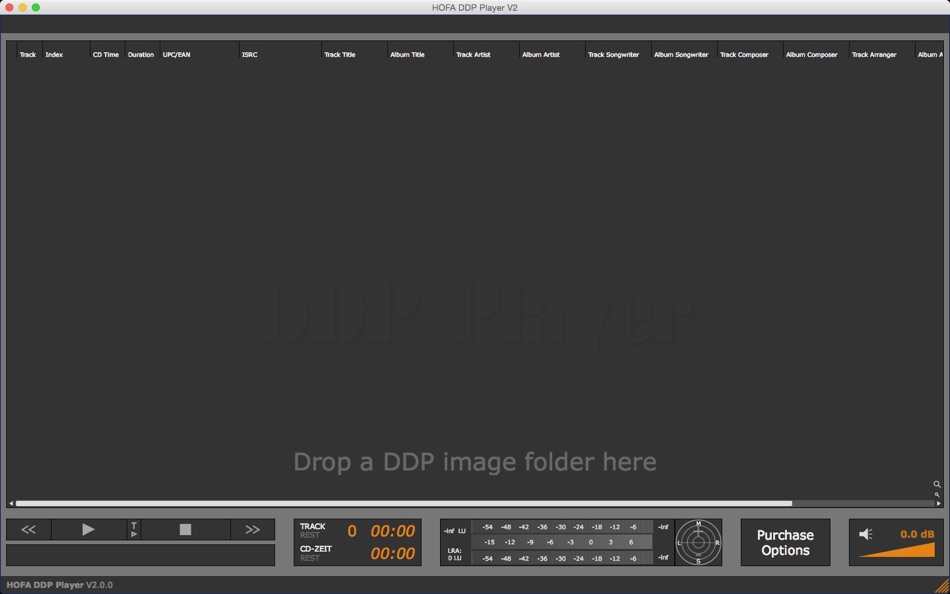The image size is (950, 594).
Task: Click the horizontal scrollbar left arrow
Action: point(11,504)
